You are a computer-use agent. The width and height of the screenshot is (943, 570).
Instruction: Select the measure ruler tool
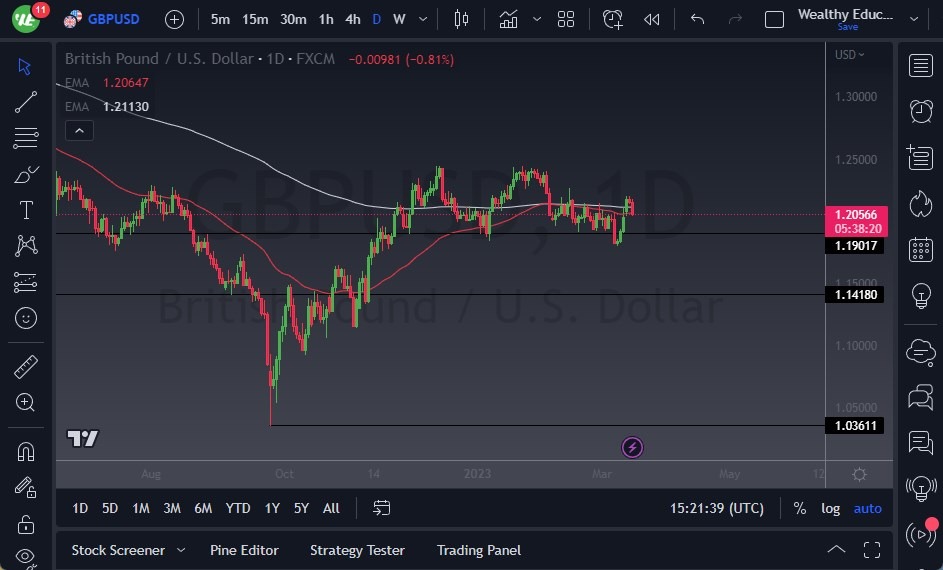(26, 366)
